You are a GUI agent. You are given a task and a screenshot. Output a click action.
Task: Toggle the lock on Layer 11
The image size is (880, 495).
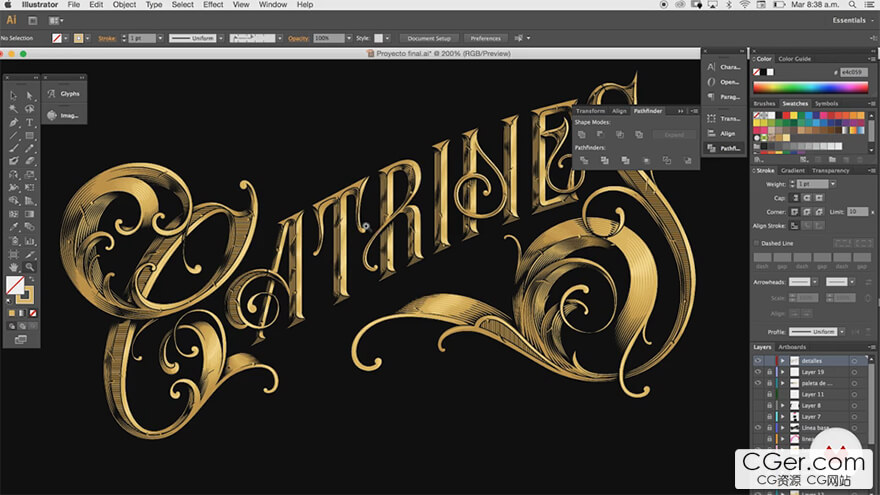(x=769, y=395)
